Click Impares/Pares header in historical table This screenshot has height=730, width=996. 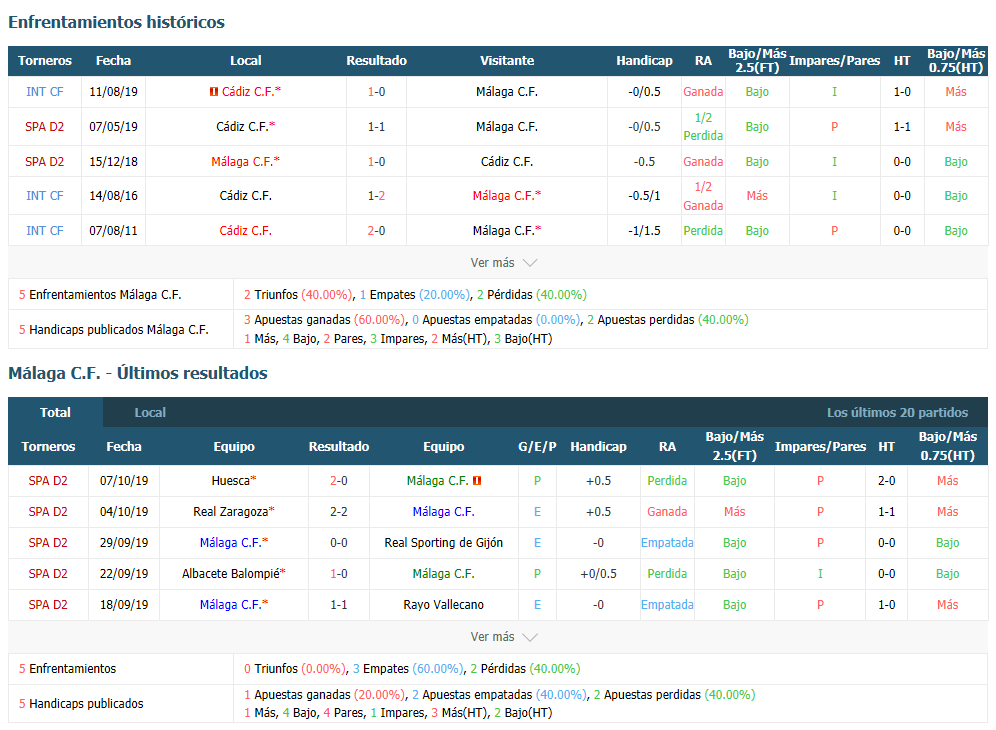(x=835, y=61)
